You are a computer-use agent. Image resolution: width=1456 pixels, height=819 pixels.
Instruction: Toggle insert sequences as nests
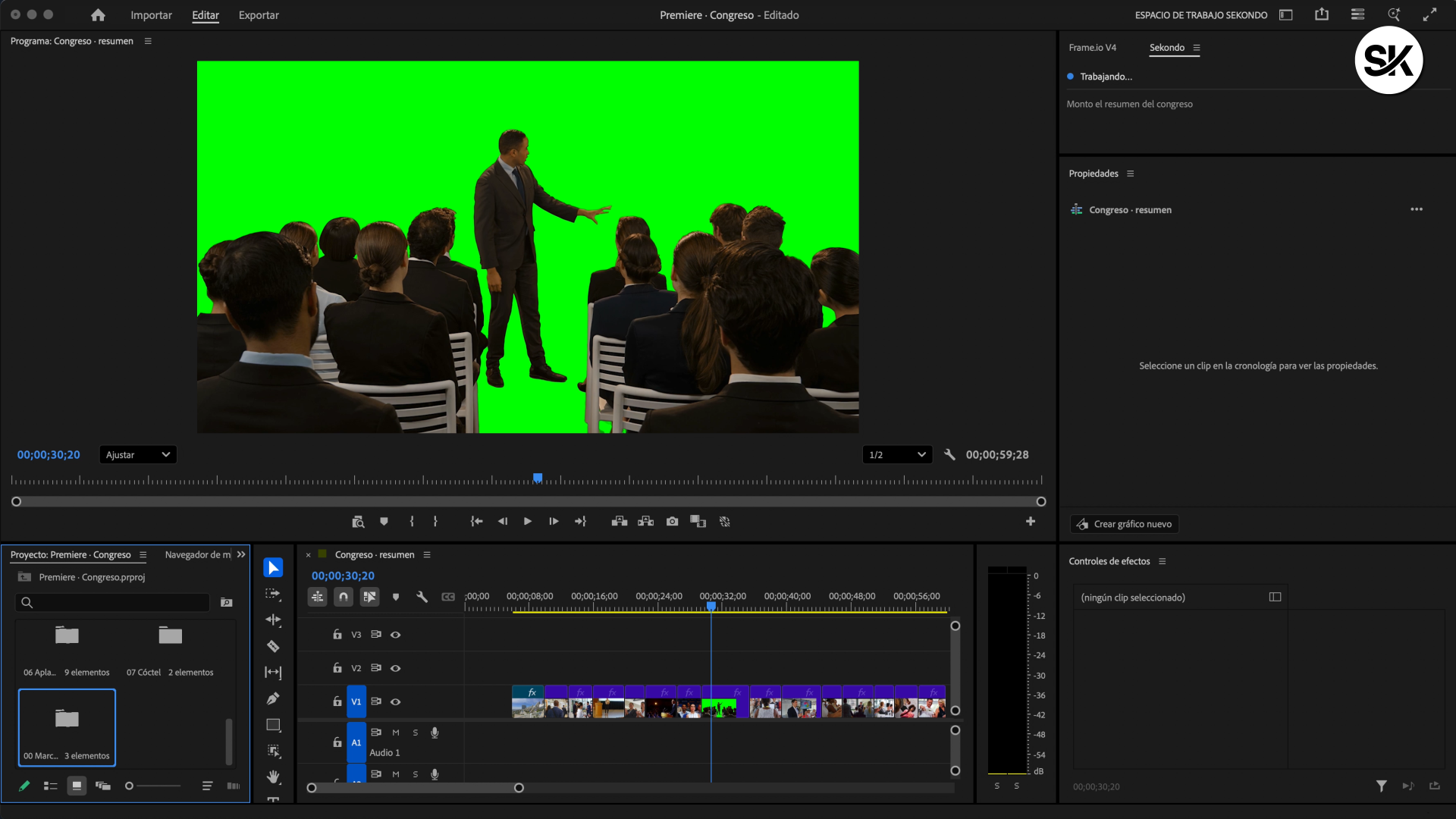318,598
